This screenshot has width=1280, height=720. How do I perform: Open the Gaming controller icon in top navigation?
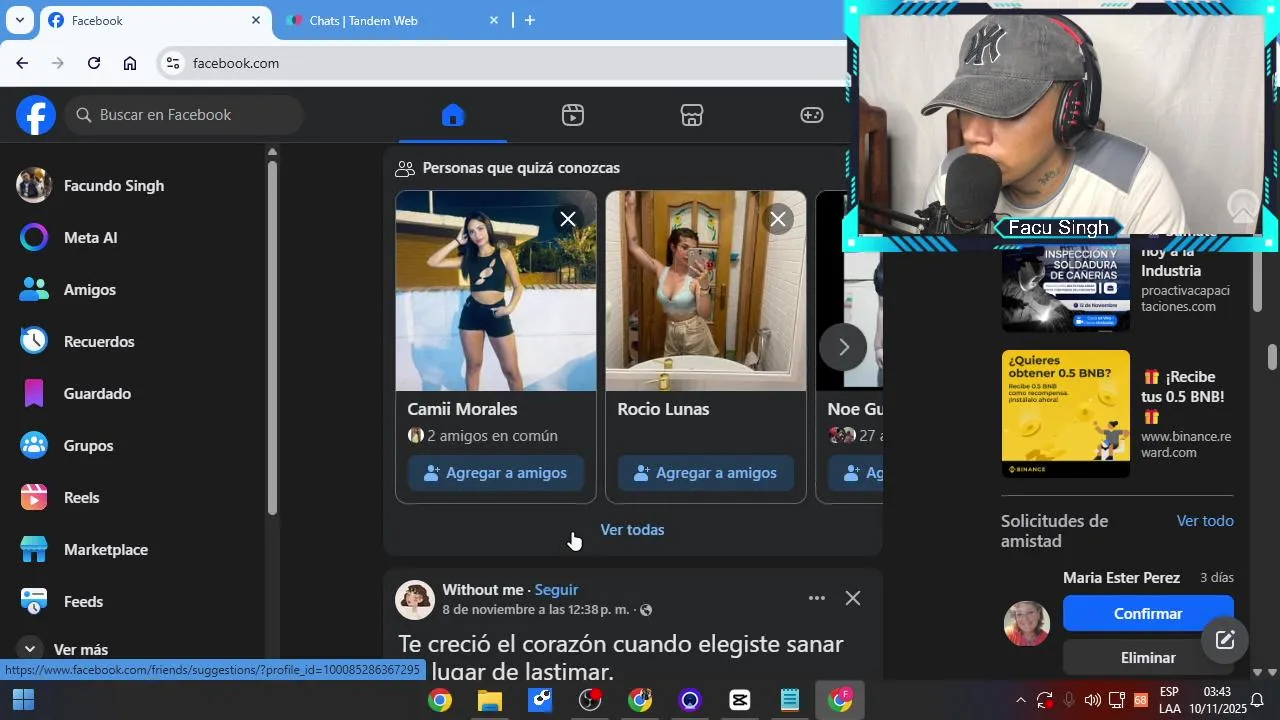click(x=812, y=115)
